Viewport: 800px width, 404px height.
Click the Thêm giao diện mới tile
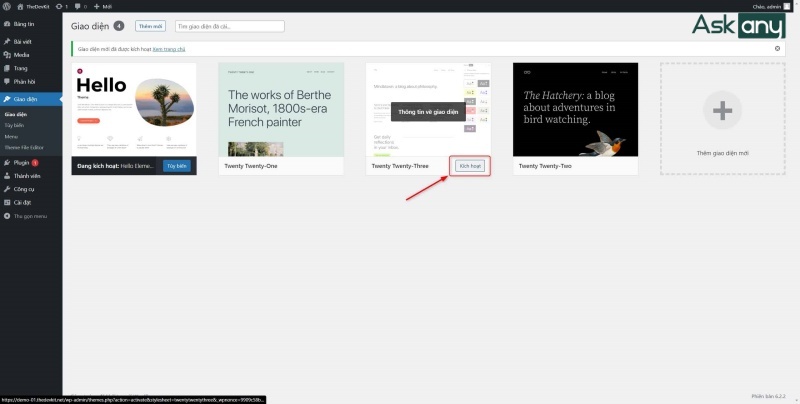(722, 119)
